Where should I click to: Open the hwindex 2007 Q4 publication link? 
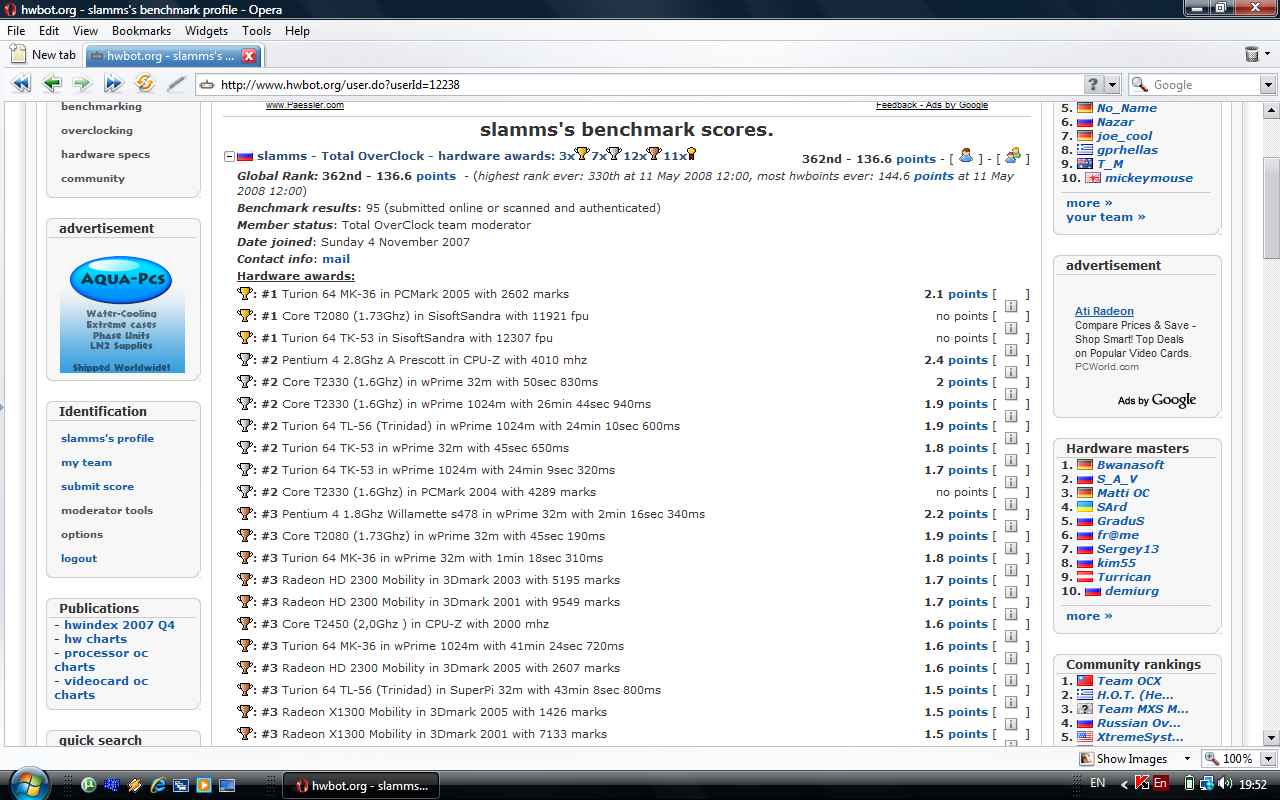(119, 625)
